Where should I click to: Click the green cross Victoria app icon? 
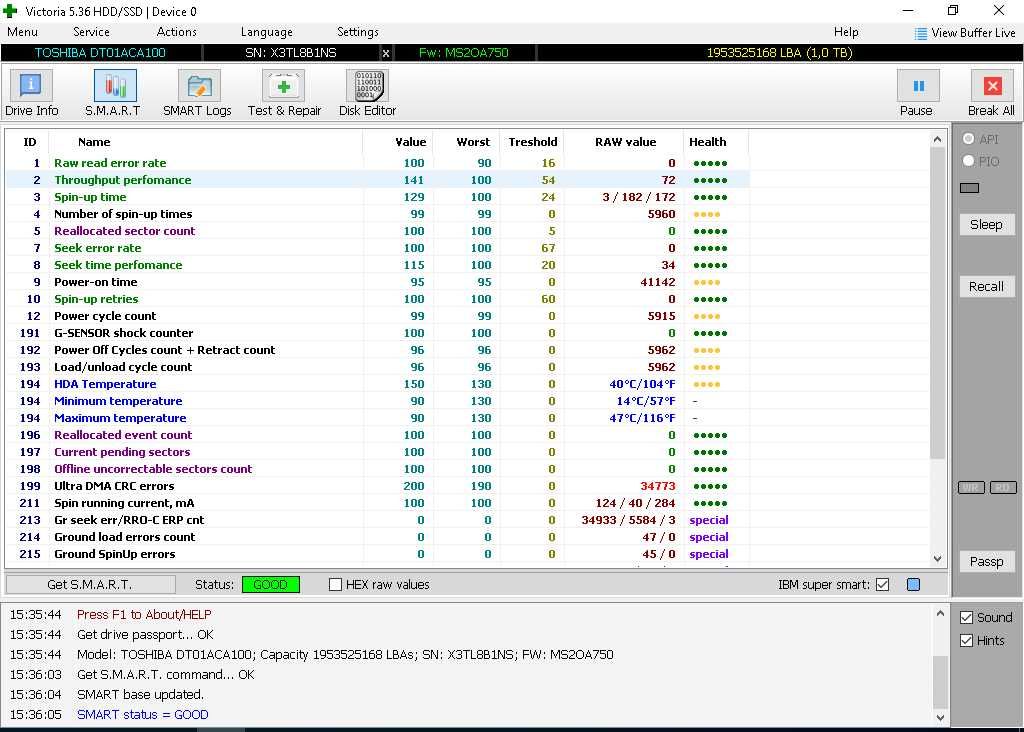9,11
